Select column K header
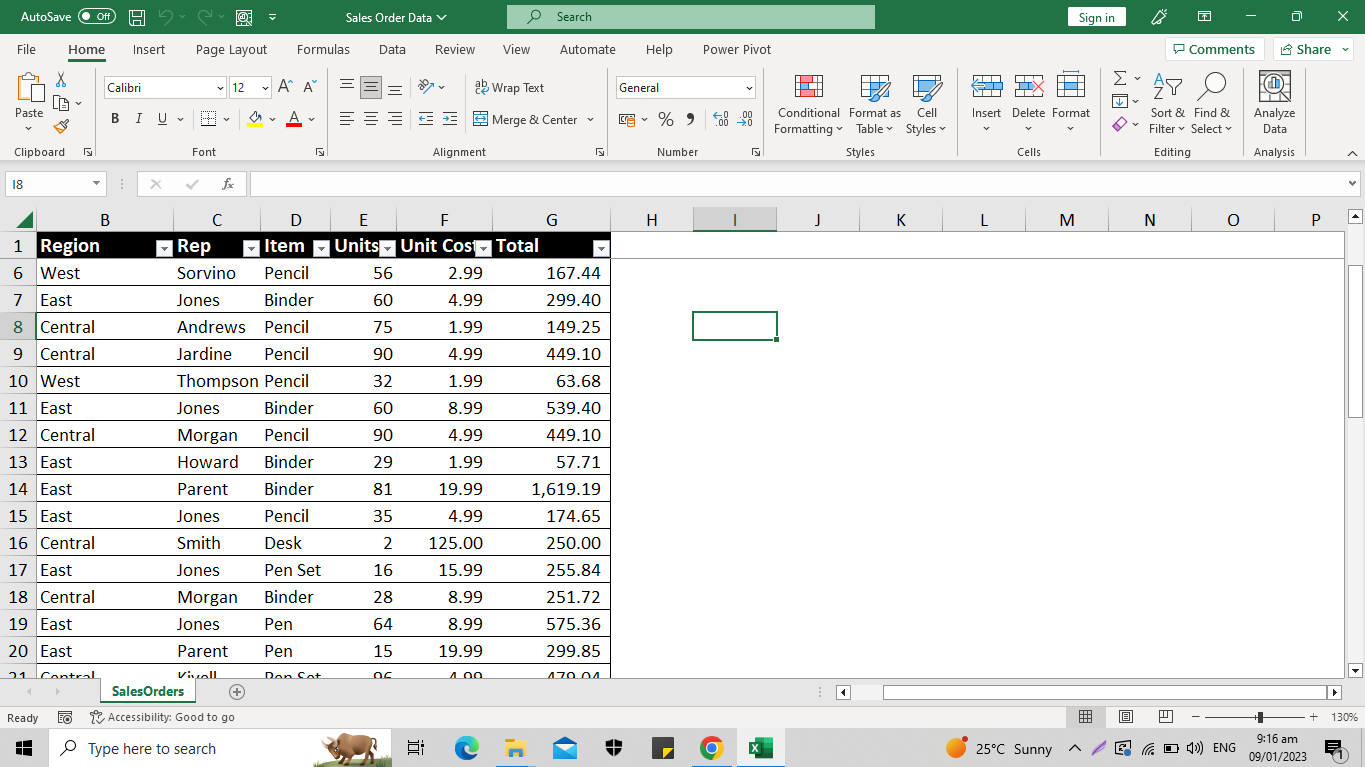 click(x=900, y=220)
